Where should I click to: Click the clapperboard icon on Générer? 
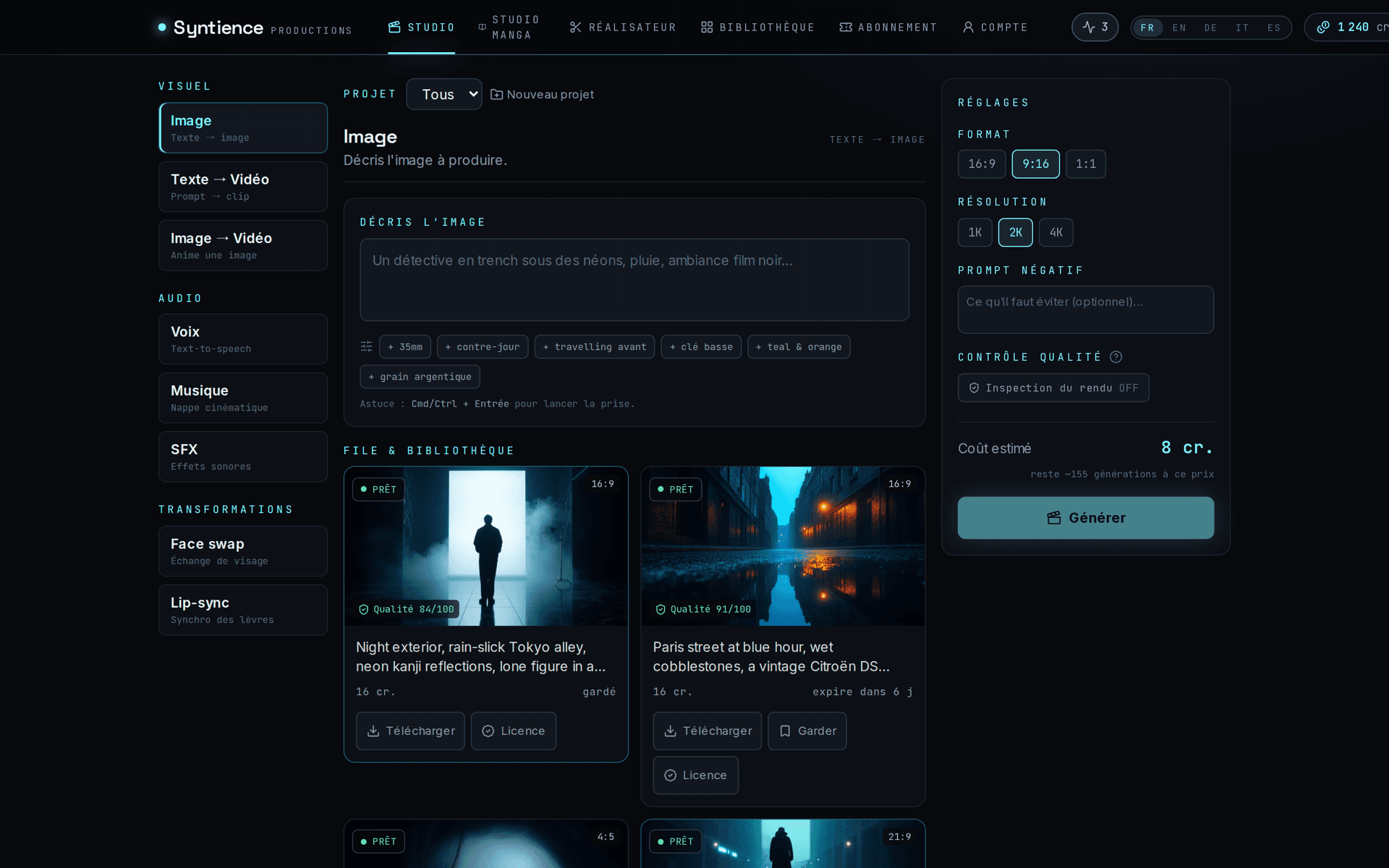coord(1054,518)
